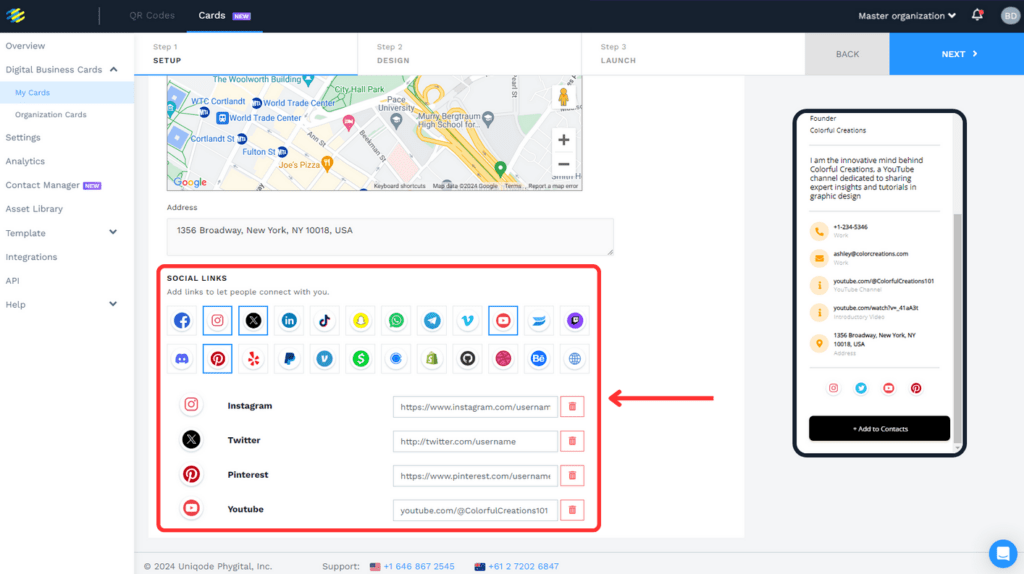Add a Dribbble social link

pos(503,359)
